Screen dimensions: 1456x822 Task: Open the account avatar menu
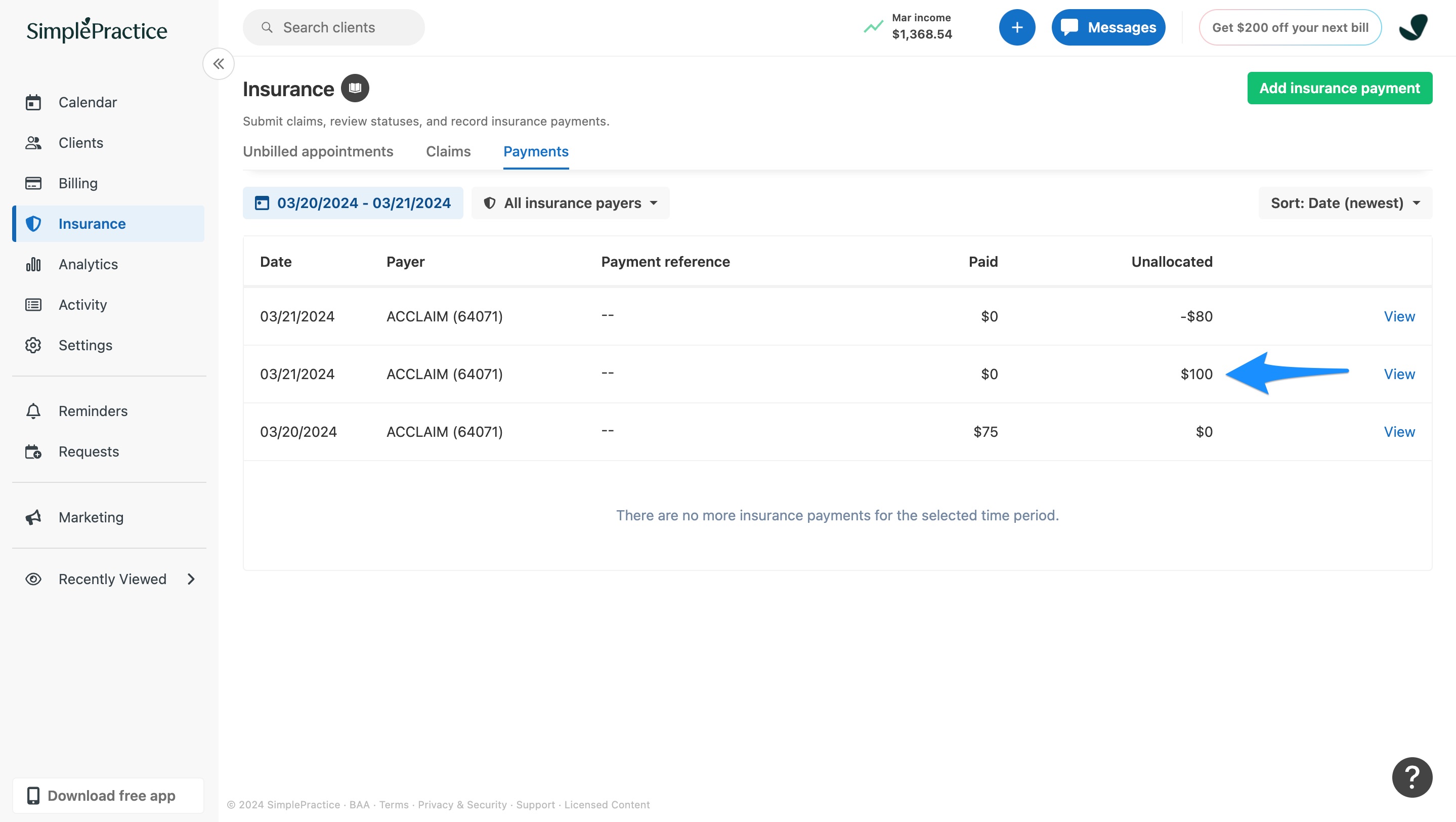(x=1413, y=27)
